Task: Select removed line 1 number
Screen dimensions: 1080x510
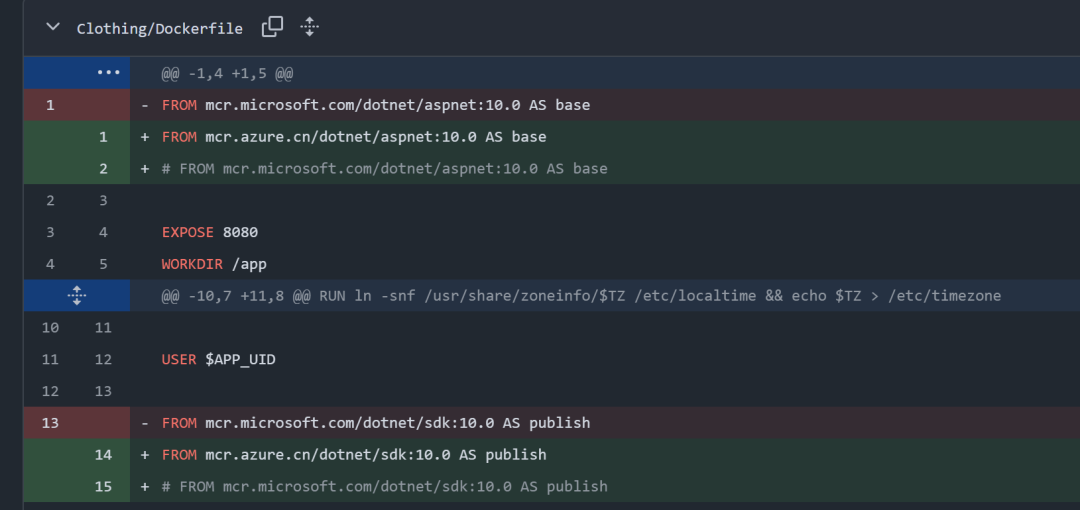Action: 50,105
